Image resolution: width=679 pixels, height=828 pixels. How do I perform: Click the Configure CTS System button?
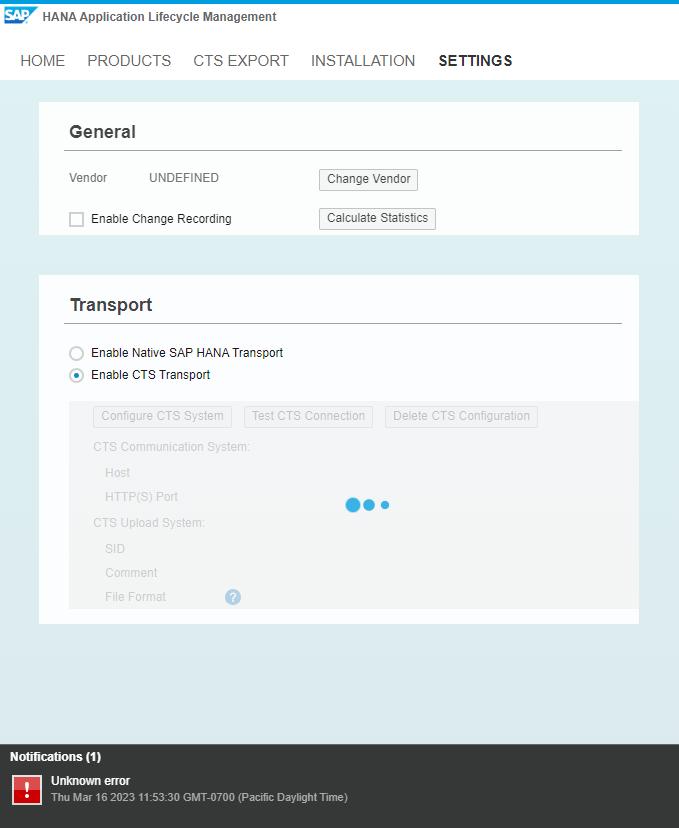163,417
